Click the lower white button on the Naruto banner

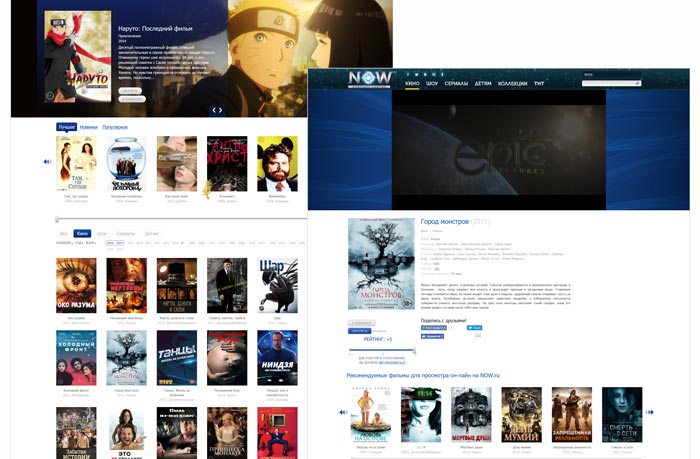click(132, 99)
